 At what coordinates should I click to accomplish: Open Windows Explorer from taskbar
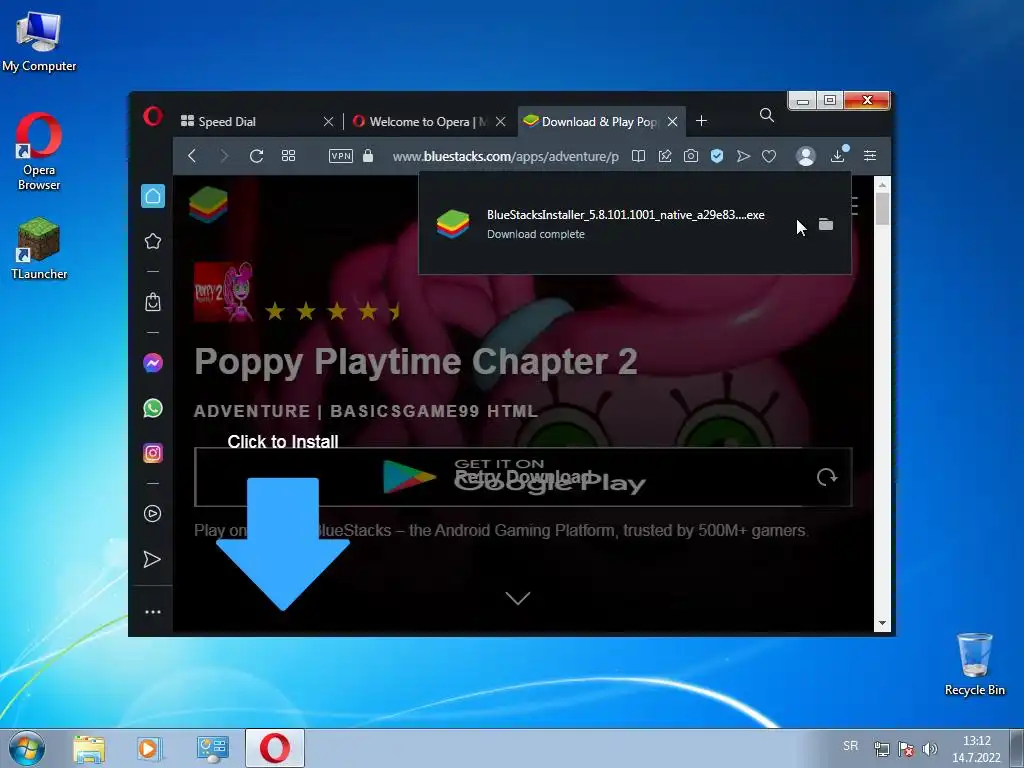click(x=89, y=749)
